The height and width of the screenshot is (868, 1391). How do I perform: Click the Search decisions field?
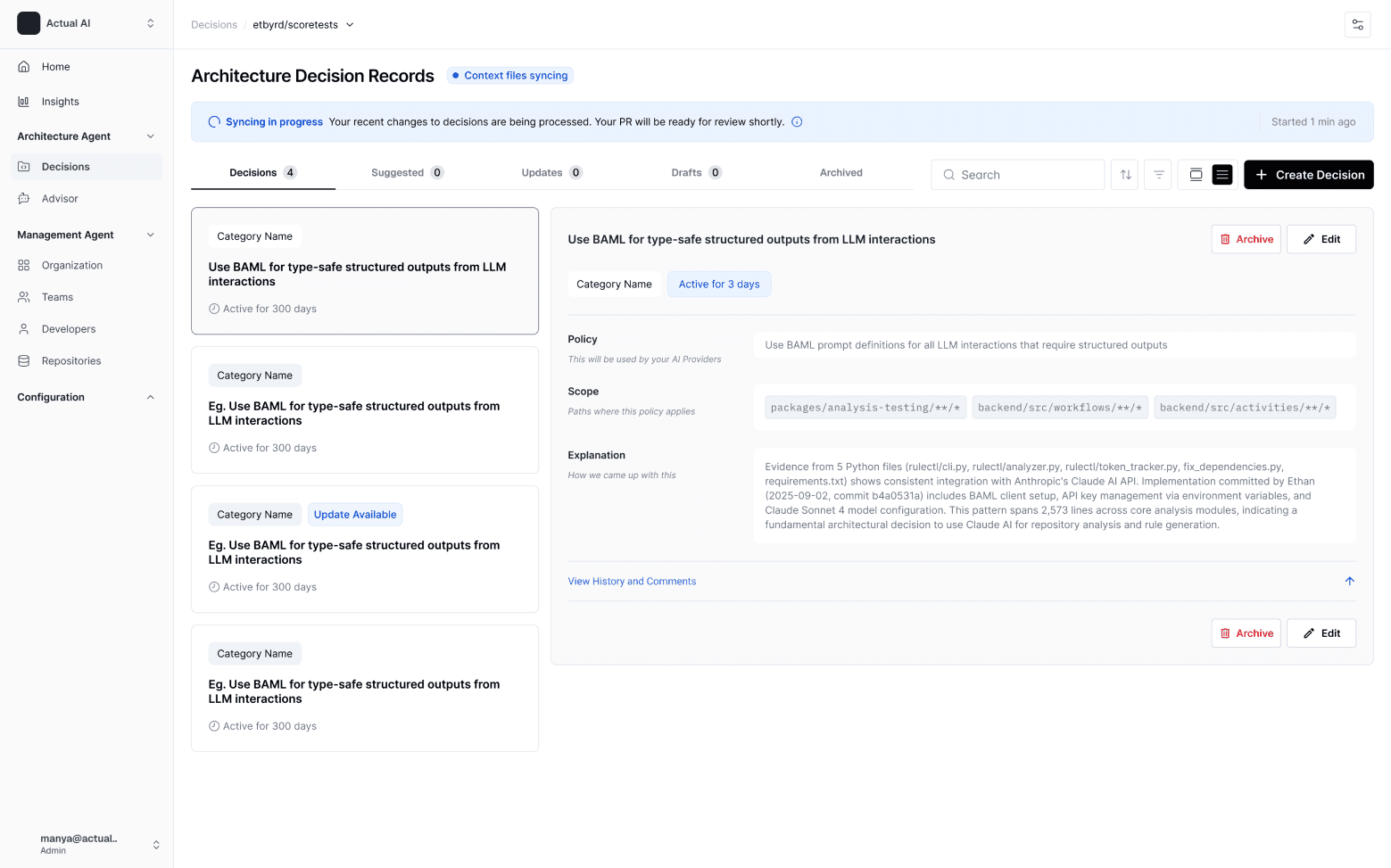pos(1017,175)
